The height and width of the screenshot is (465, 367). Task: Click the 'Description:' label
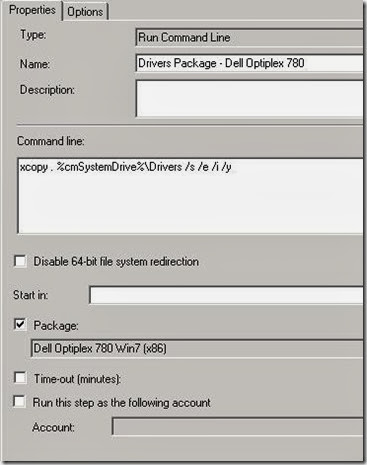pyautogui.click(x=47, y=90)
